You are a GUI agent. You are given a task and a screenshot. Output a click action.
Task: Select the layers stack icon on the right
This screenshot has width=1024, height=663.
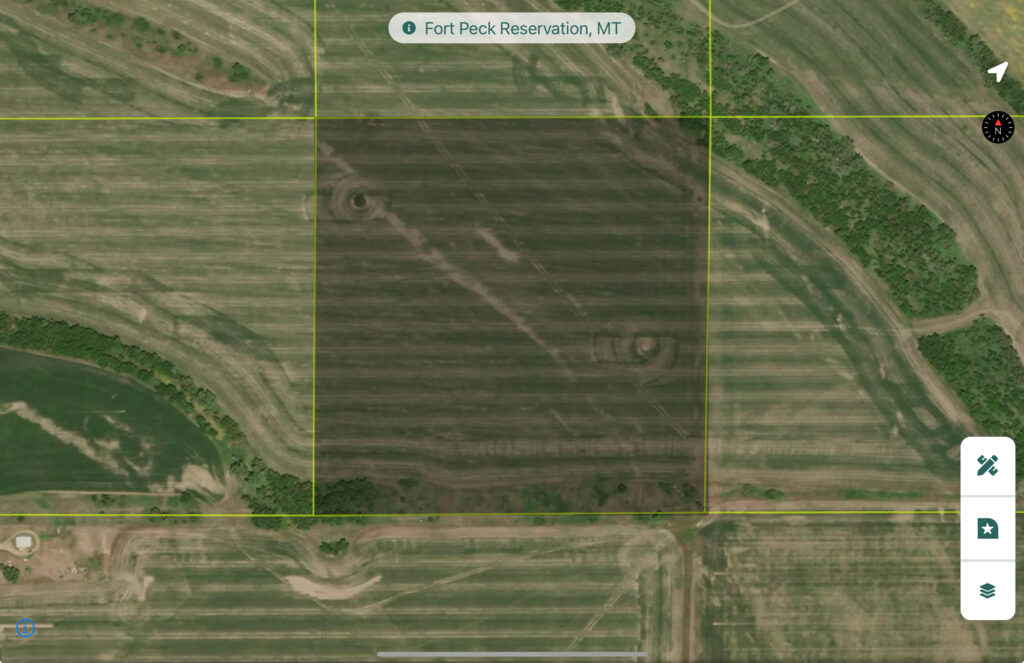pos(987,591)
